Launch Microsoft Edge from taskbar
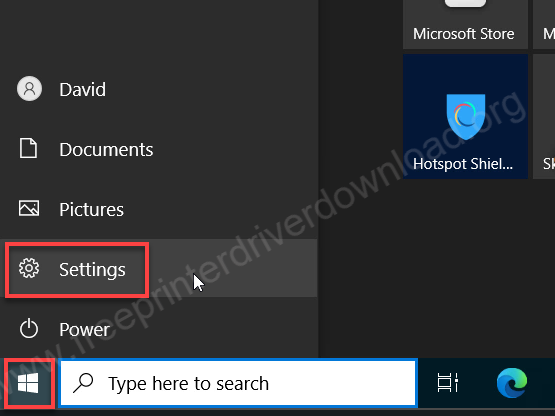 [x=512, y=383]
